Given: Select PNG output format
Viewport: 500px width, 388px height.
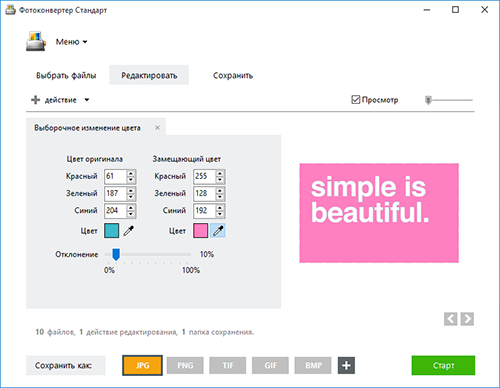Looking at the screenshot, I should 185,365.
